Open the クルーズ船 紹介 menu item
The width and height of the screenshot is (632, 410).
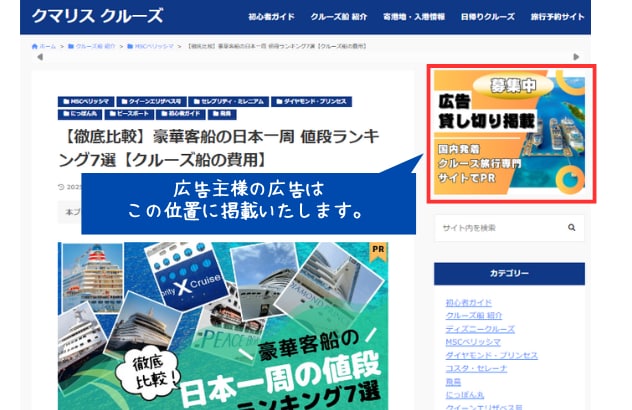(339, 17)
